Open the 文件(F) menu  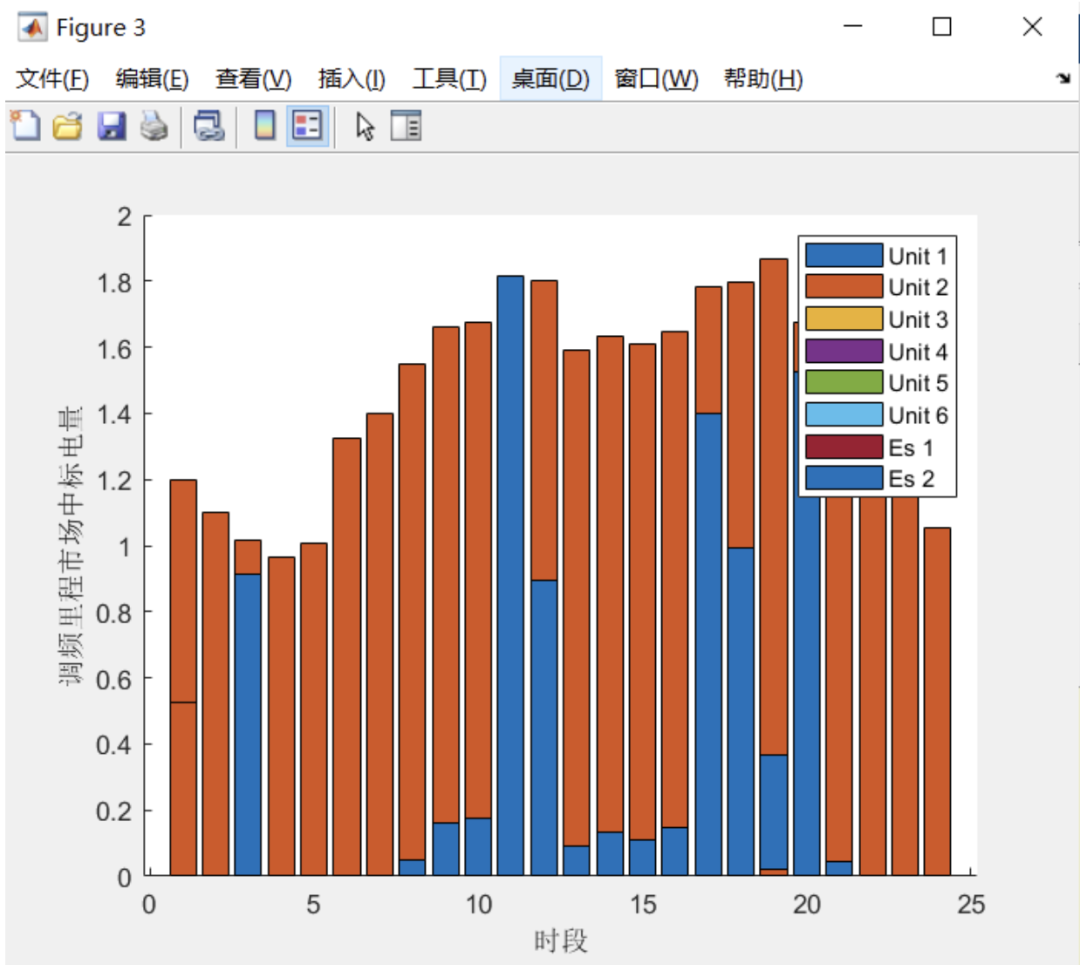52,79
